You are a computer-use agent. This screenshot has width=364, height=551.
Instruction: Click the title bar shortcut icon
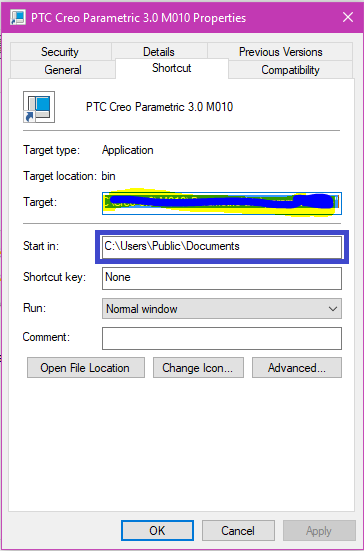[18, 18]
